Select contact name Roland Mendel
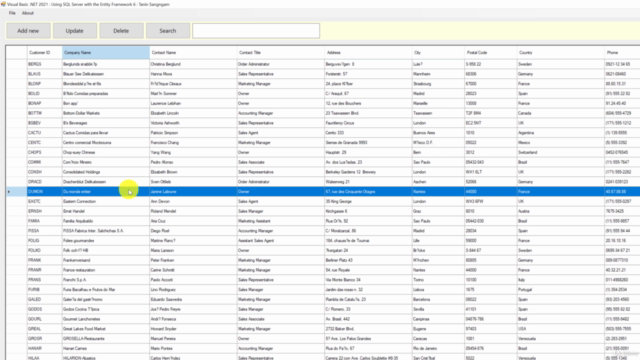Screen dimensions: 640x360 (x=193, y=211)
